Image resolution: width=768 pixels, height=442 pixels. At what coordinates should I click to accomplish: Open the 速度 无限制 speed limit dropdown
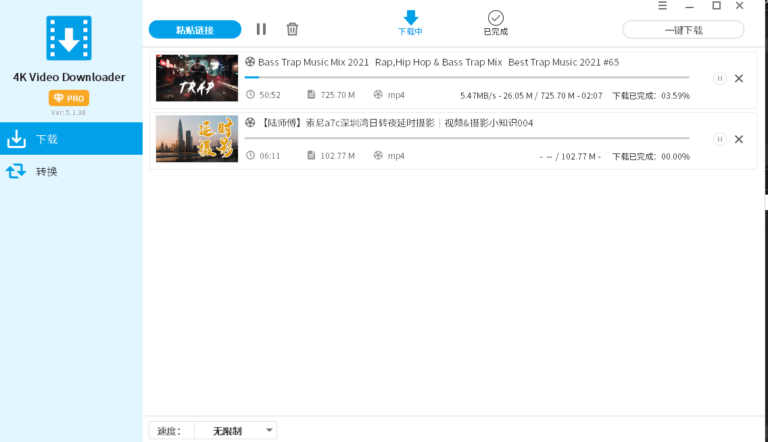(236, 431)
